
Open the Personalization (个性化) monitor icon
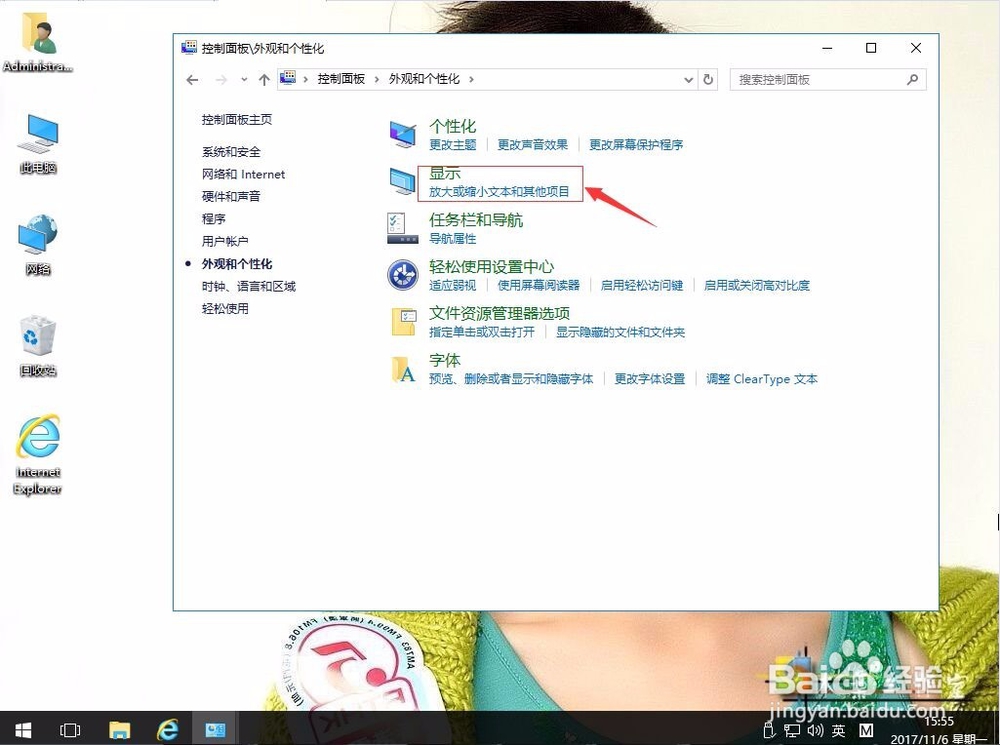(402, 135)
